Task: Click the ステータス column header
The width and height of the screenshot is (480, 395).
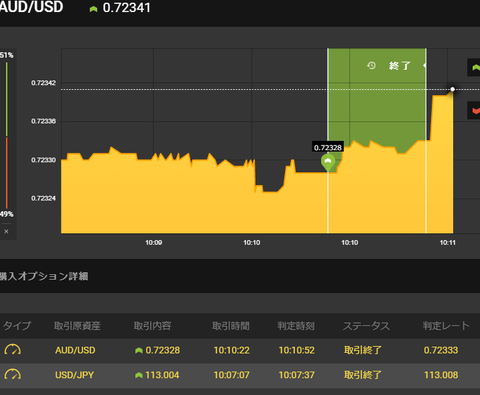Action: [366, 326]
